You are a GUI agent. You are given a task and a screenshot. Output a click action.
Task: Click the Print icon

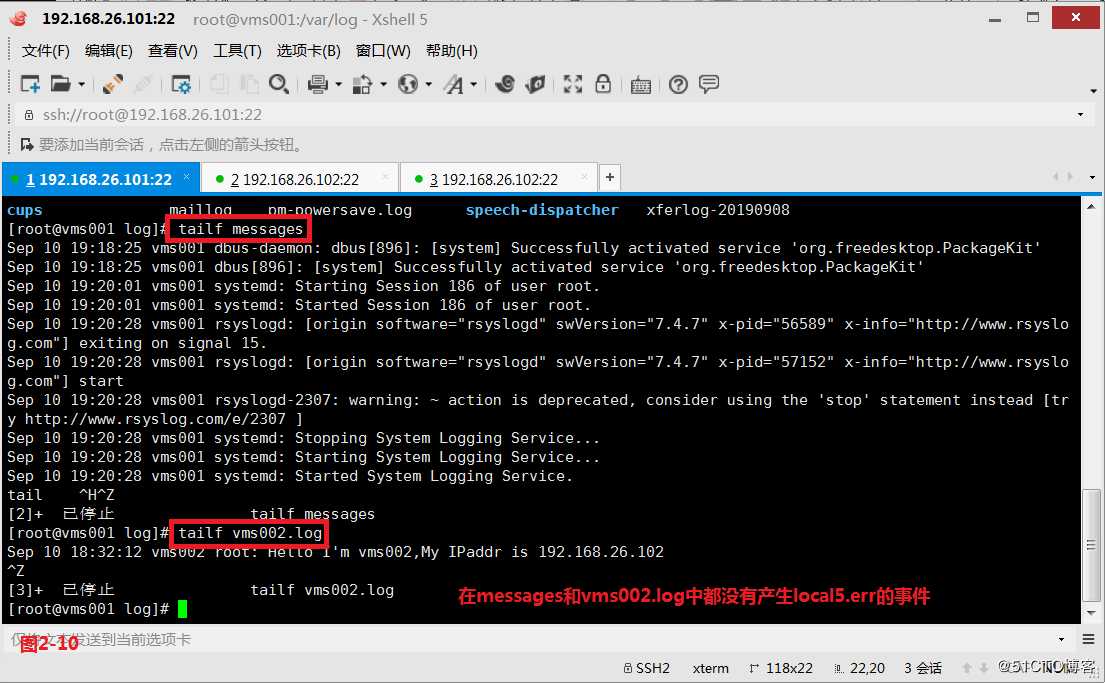[x=318, y=85]
